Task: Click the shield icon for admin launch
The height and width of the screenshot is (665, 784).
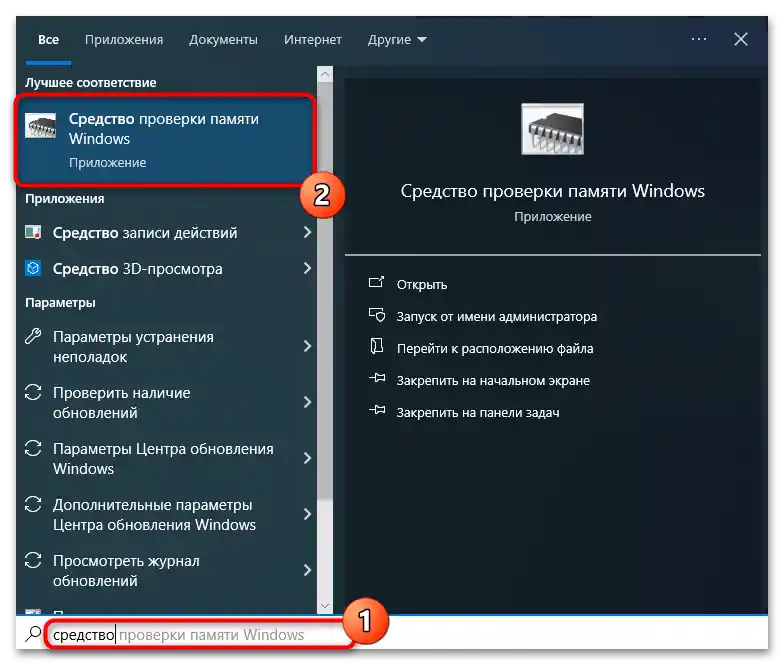Action: [x=376, y=315]
